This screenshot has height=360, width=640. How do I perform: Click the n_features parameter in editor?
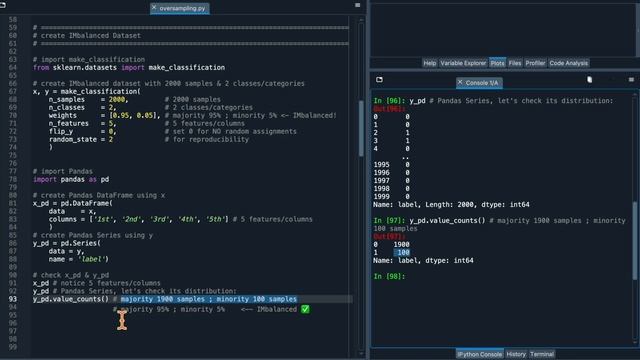click(69, 124)
